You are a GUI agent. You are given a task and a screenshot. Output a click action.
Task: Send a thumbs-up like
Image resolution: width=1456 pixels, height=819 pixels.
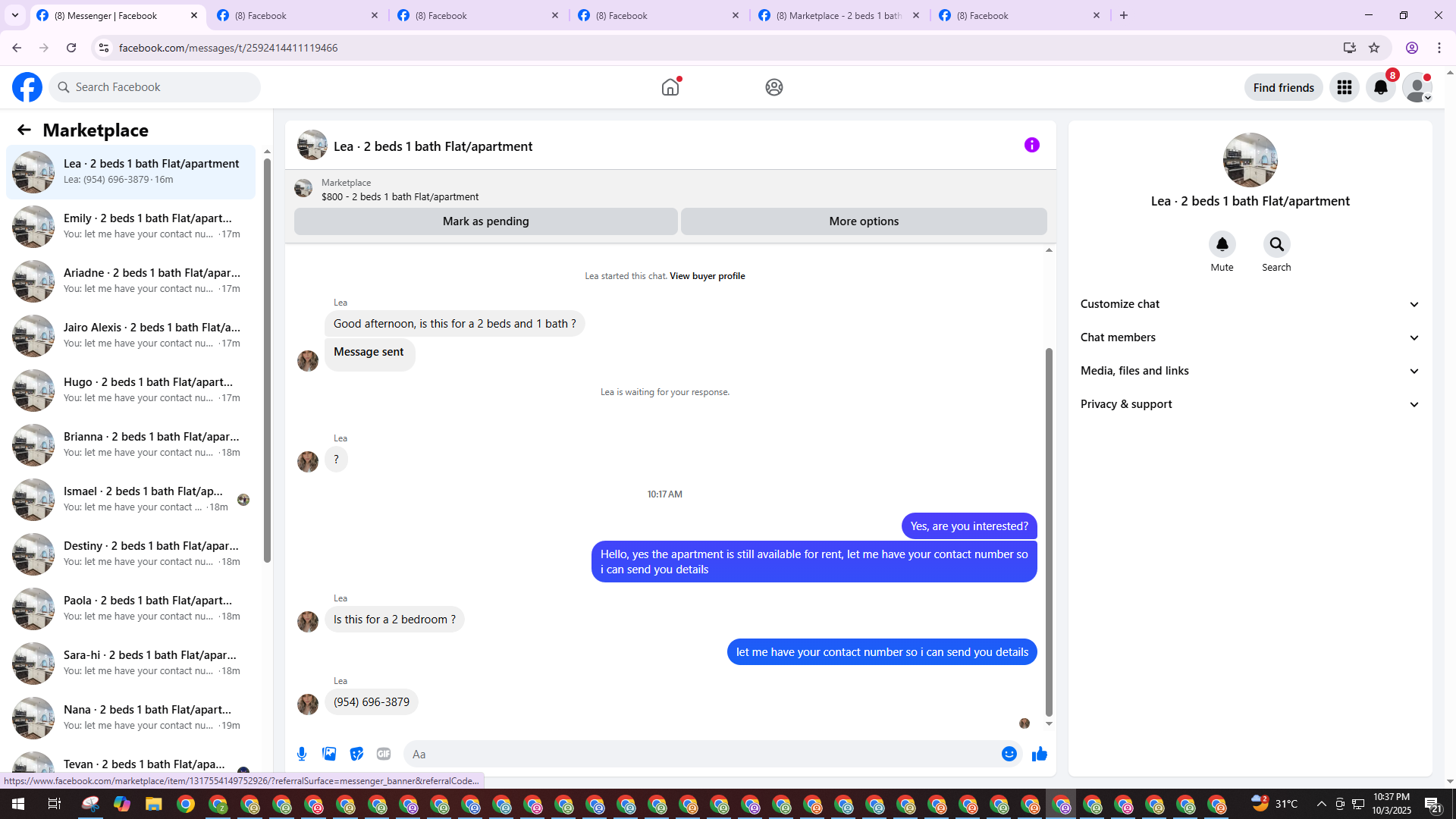tap(1040, 754)
